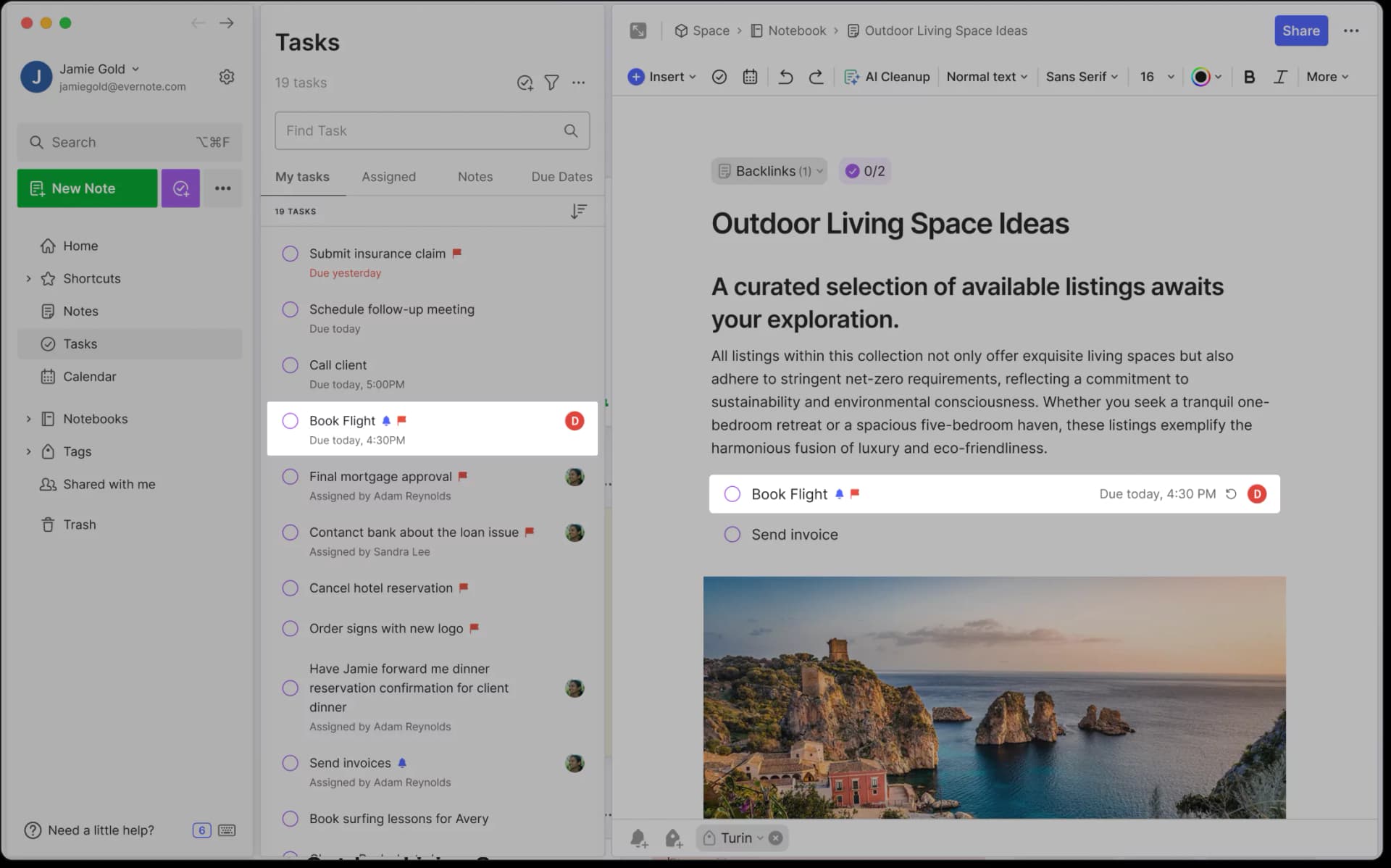Run AI Cleanup on the note
This screenshot has height=868, width=1391.
pos(887,76)
